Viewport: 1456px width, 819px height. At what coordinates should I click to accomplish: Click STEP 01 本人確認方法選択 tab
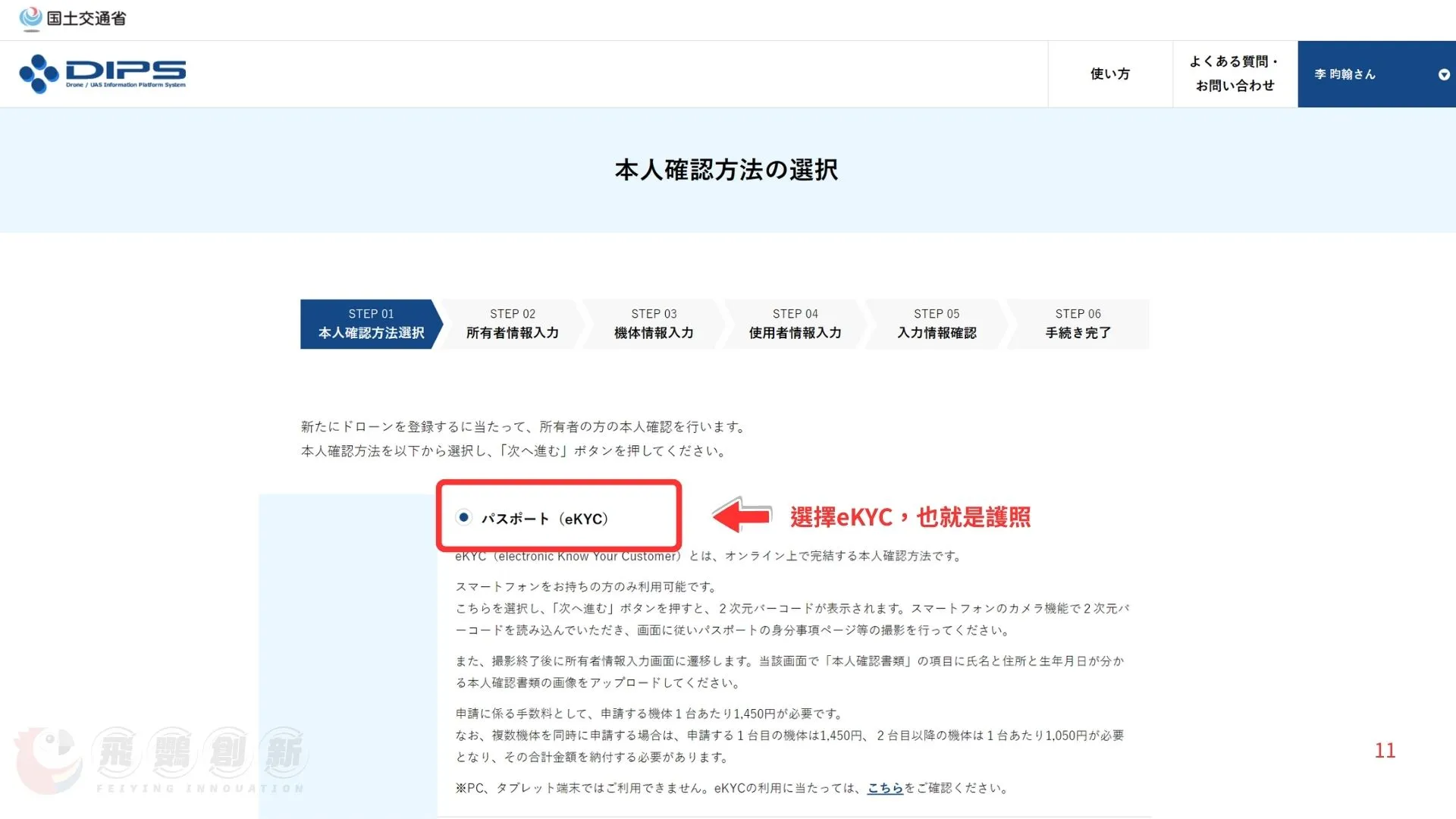[x=371, y=324]
